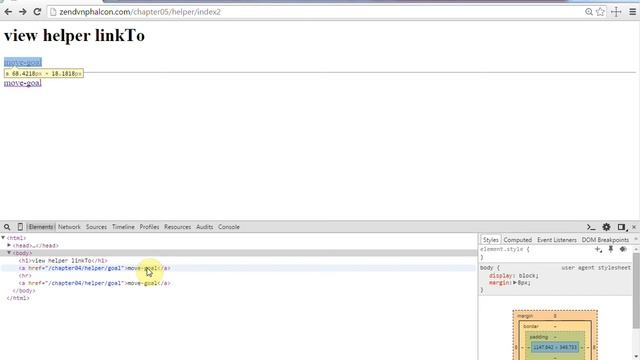Open the Console tab
The height and width of the screenshot is (360, 640).
coord(229,227)
